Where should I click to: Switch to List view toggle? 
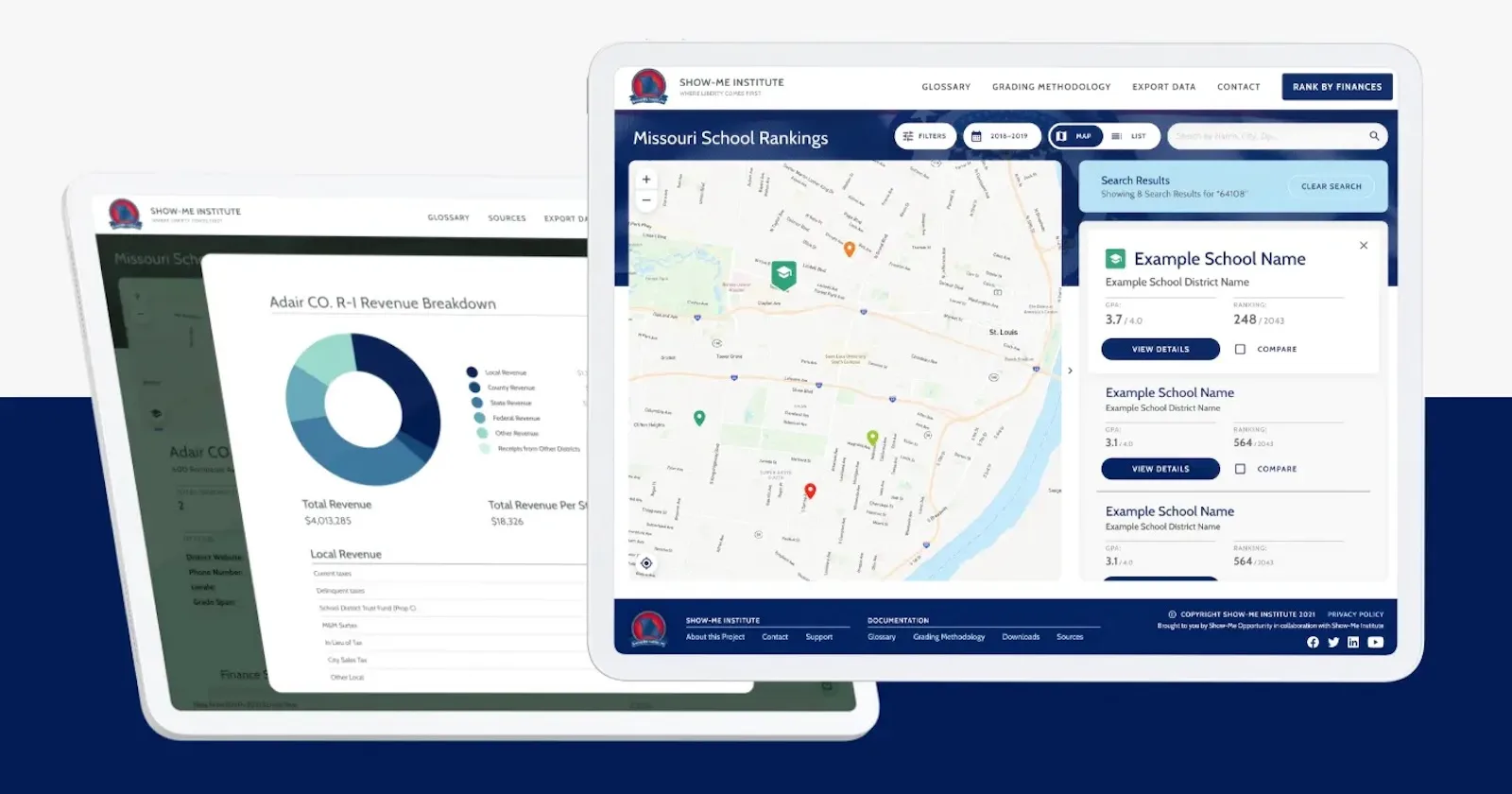1130,136
